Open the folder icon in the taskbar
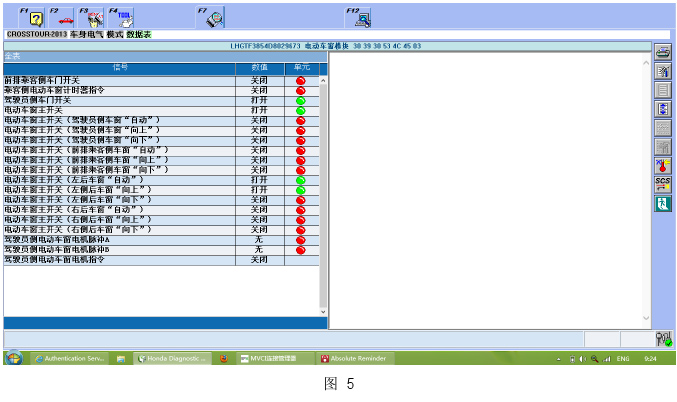The image size is (677, 402). pos(121,358)
